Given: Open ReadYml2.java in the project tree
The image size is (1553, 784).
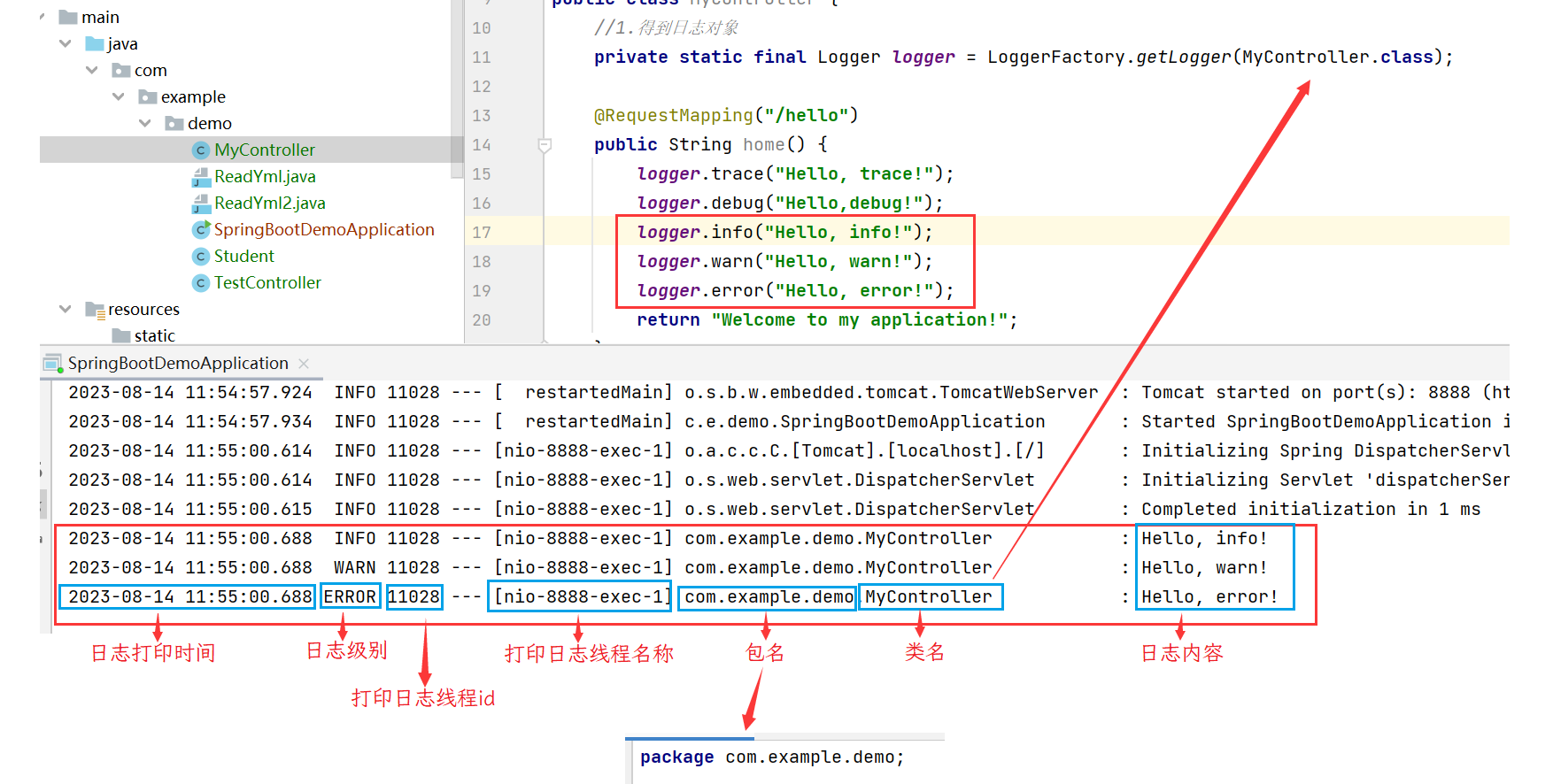Looking at the screenshot, I should (270, 203).
